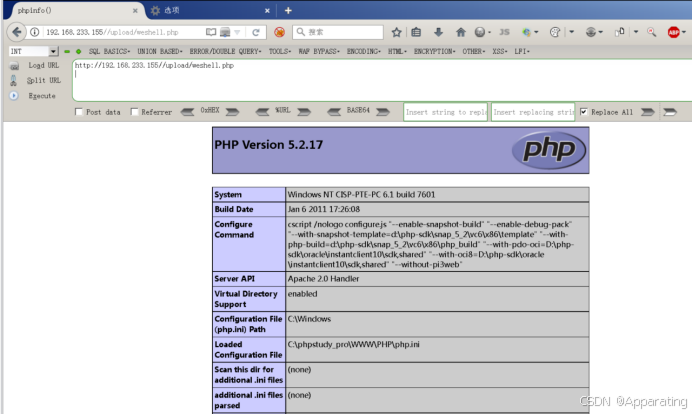Click the globe extension icon
Image resolution: width=692 pixels, height=415 pixels.
pos(590,32)
